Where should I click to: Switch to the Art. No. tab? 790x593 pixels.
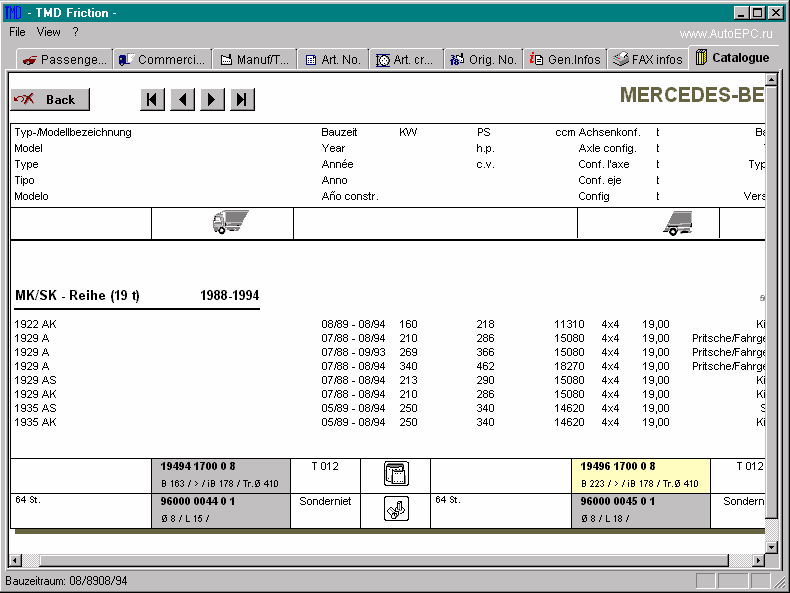pos(333,59)
